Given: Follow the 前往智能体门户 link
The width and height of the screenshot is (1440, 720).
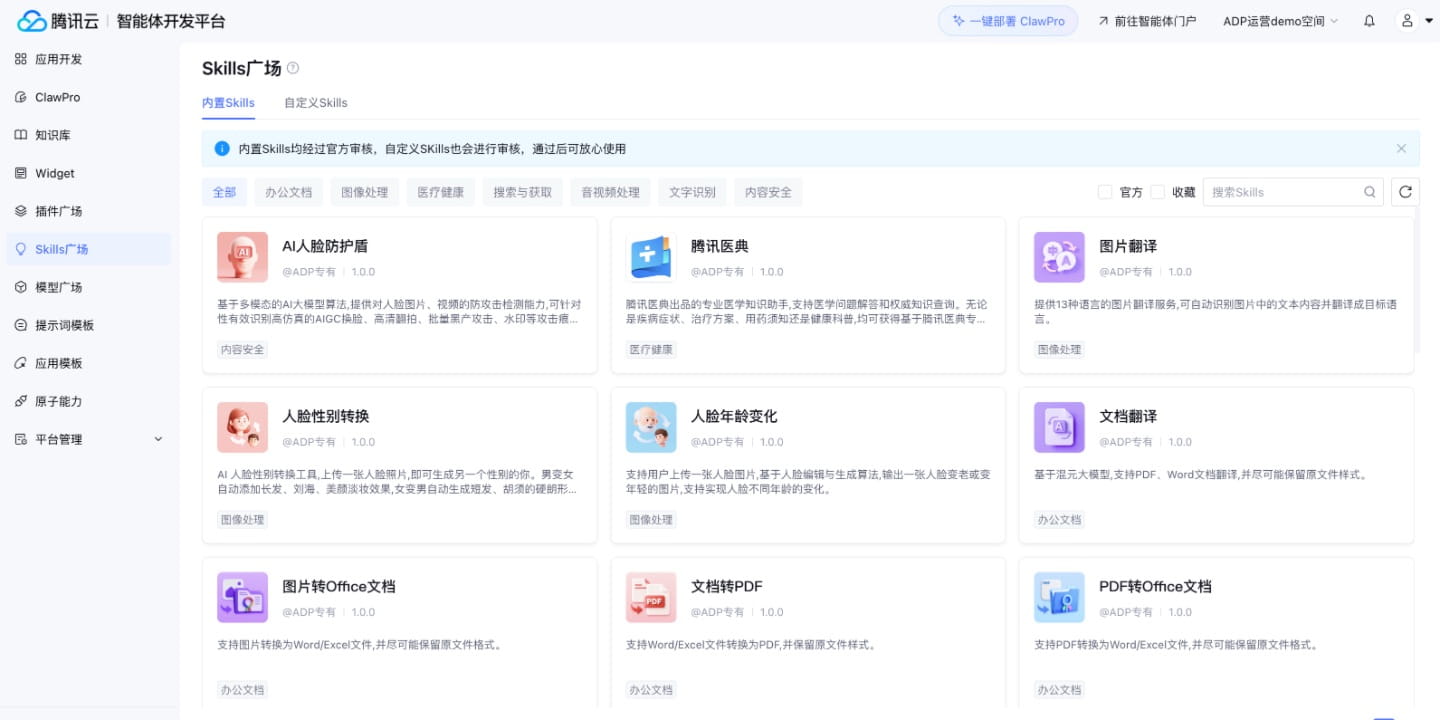Looking at the screenshot, I should (x=1146, y=21).
